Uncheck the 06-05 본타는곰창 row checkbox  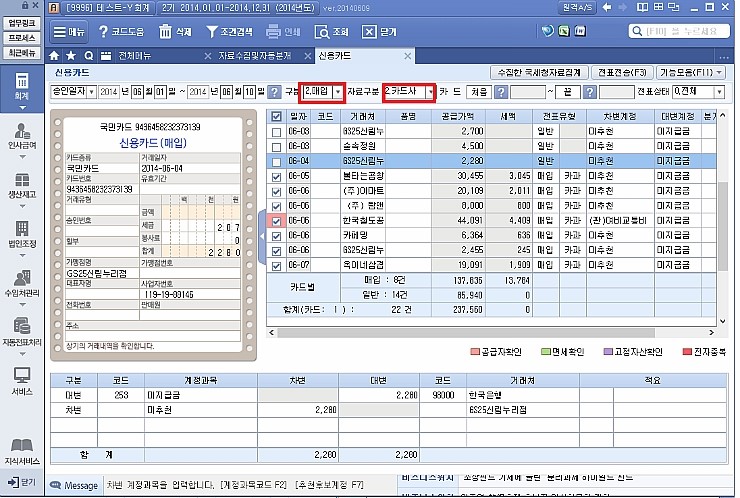tap(277, 177)
